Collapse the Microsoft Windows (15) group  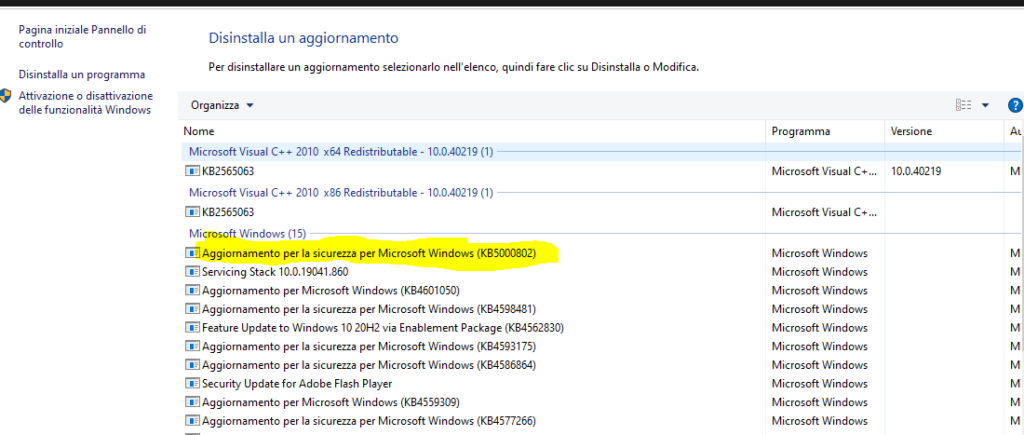pyautogui.click(x=247, y=233)
